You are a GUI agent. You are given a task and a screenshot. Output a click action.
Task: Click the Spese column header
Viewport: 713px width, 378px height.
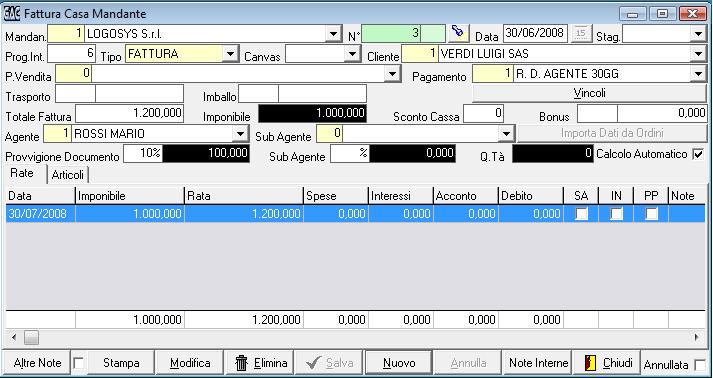[x=336, y=196]
